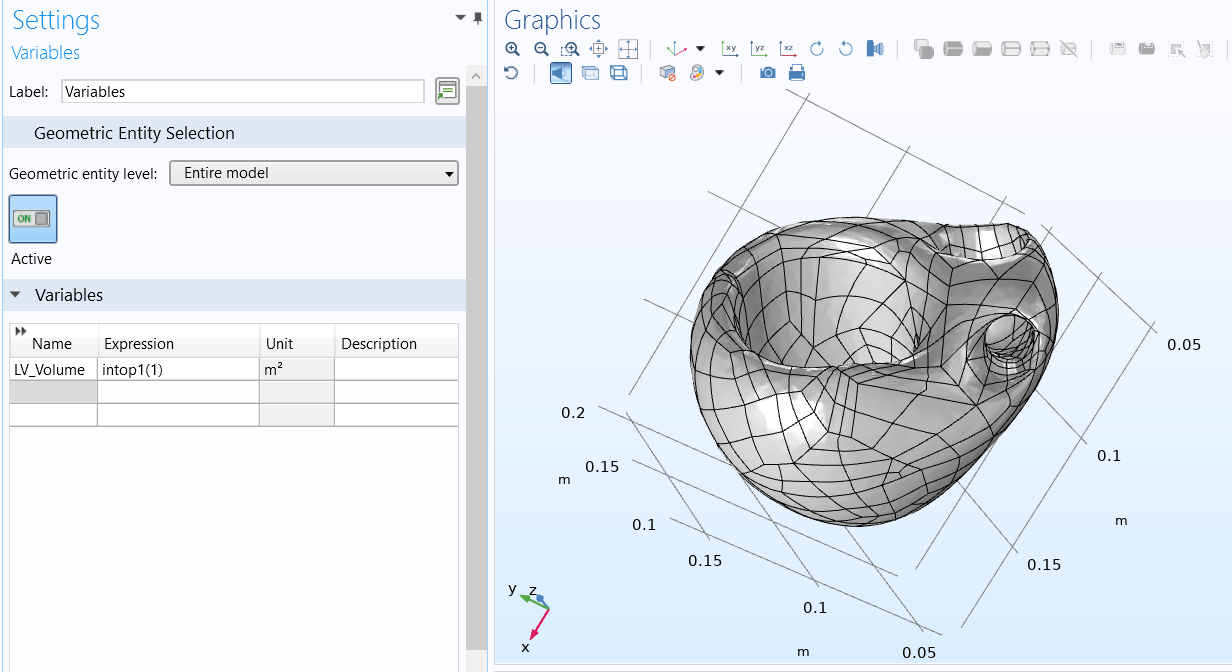Toggle wireframe rendering in Graphics toolbar
Image resolution: width=1232 pixels, height=672 pixels.
(619, 73)
